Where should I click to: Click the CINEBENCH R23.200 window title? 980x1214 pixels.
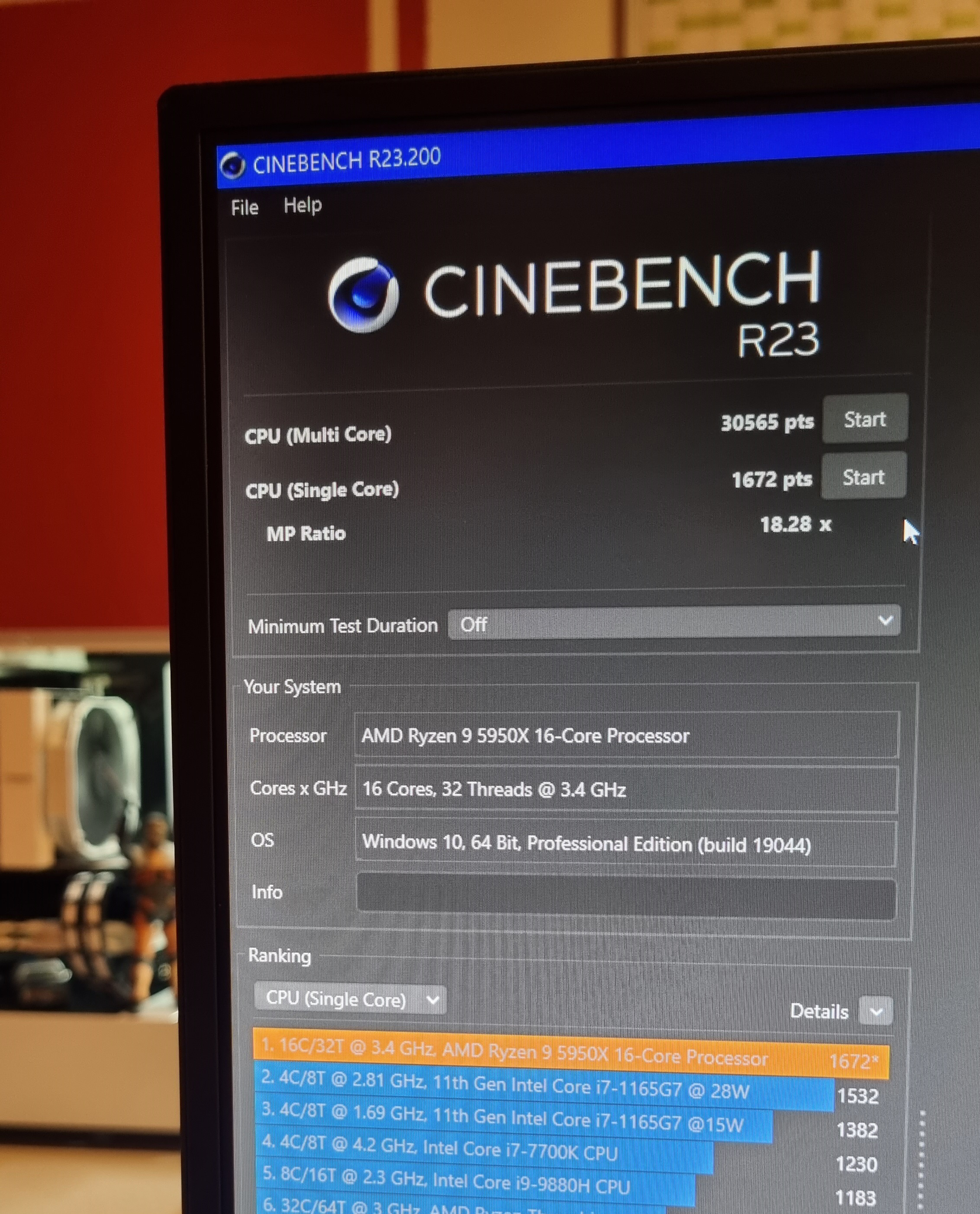[347, 160]
